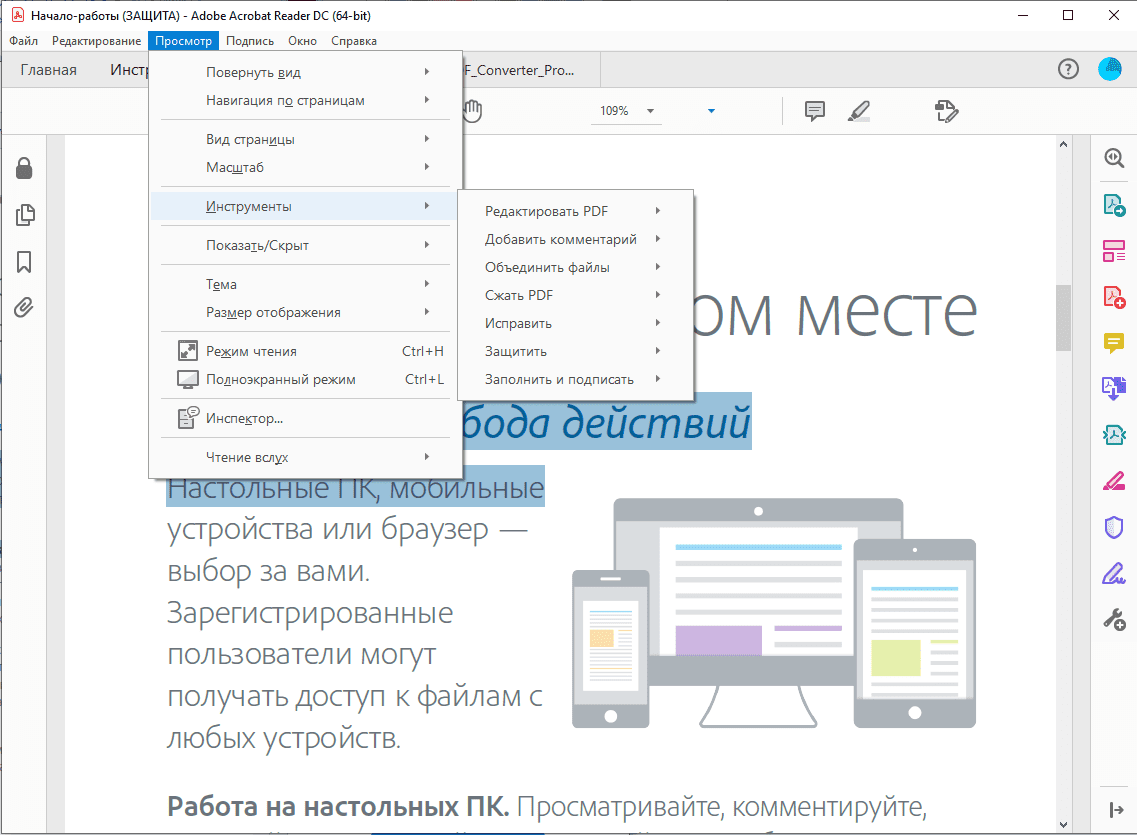The image size is (1137, 835).
Task: Open the Окно menu
Action: 302,41
